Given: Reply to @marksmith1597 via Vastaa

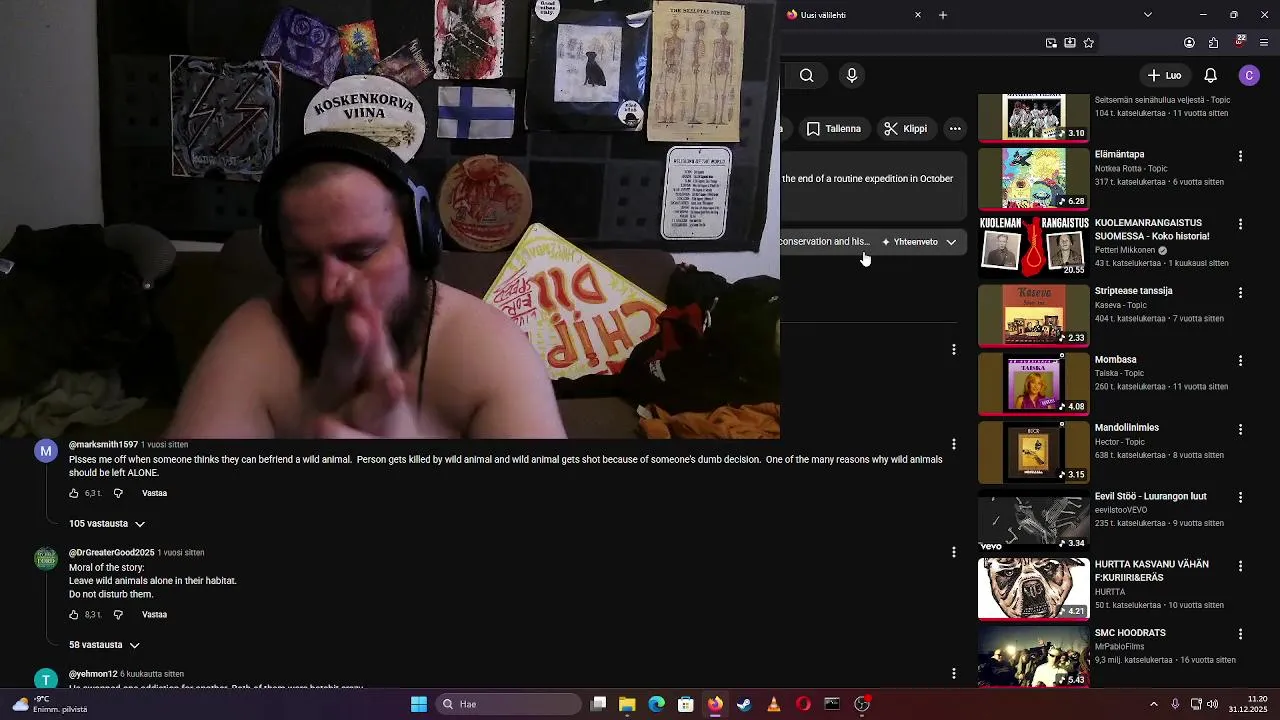Looking at the screenshot, I should pyautogui.click(x=154, y=493).
